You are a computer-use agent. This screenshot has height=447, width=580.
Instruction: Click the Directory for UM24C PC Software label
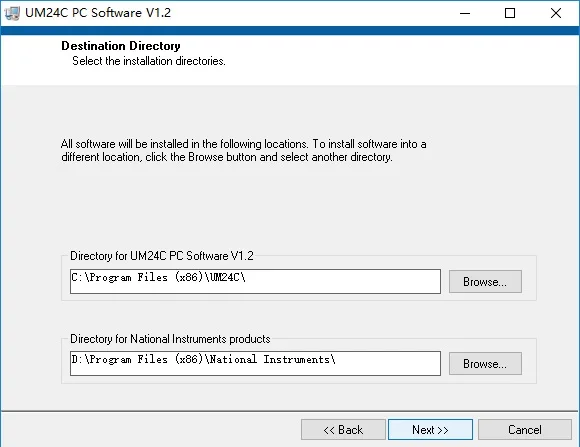pos(162,256)
